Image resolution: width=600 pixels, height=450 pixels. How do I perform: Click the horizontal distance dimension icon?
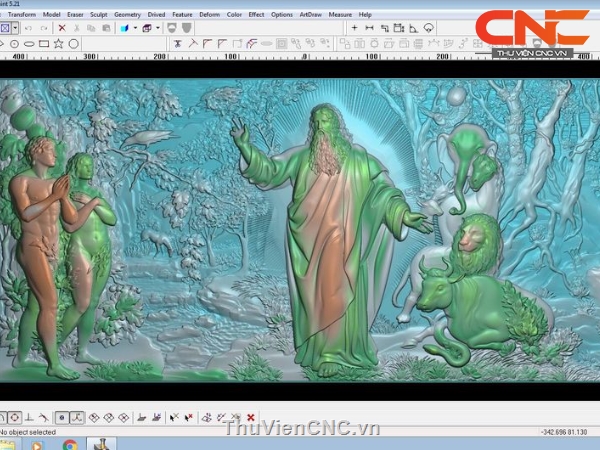pyautogui.click(x=369, y=28)
